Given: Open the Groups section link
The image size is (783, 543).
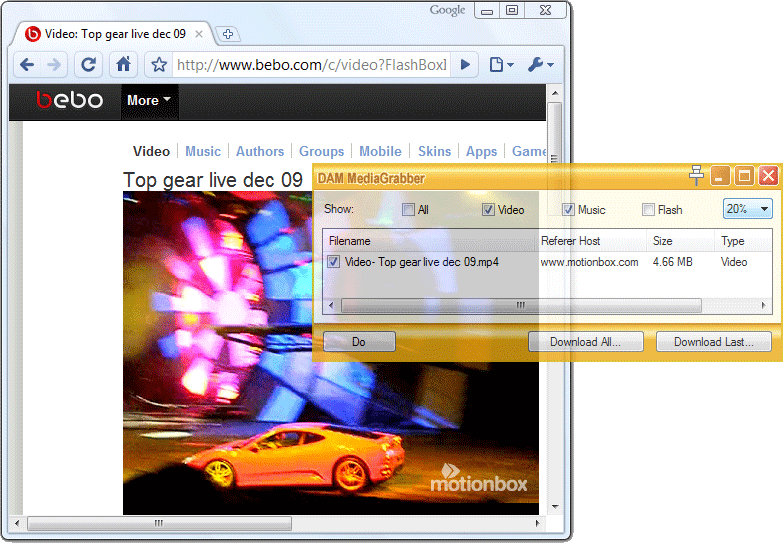Looking at the screenshot, I should tap(322, 151).
